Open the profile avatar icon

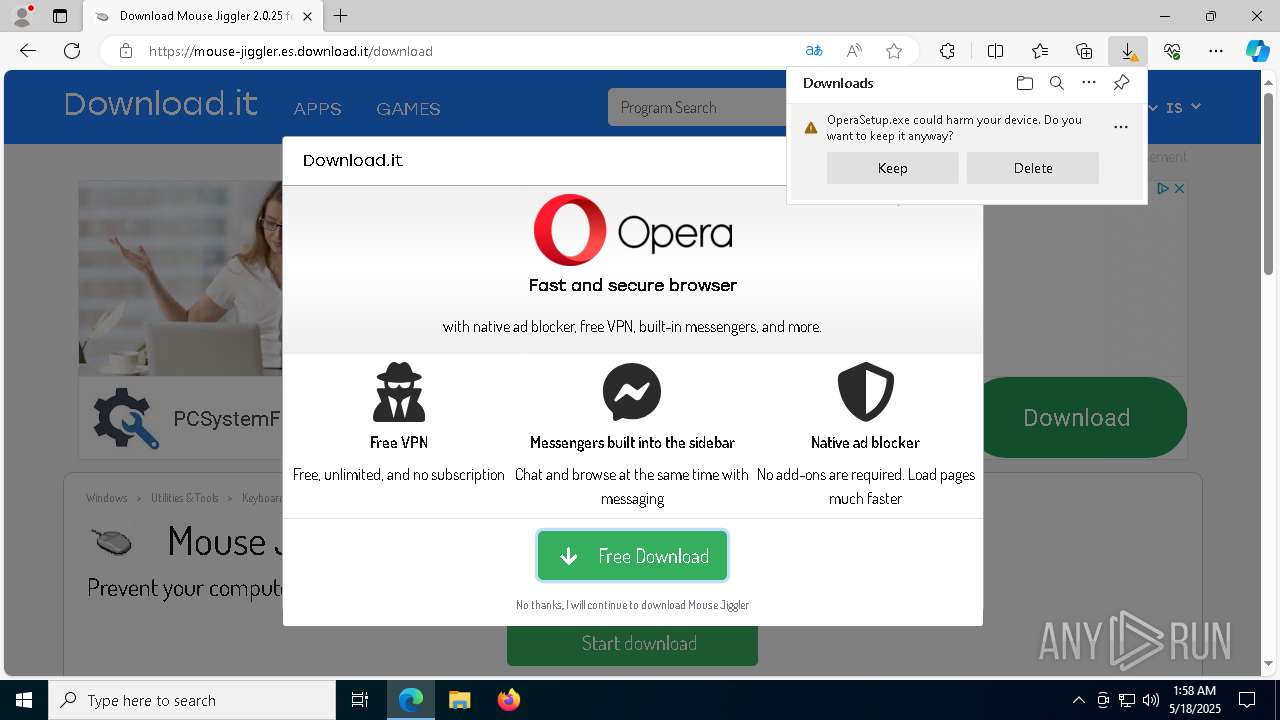click(x=22, y=16)
